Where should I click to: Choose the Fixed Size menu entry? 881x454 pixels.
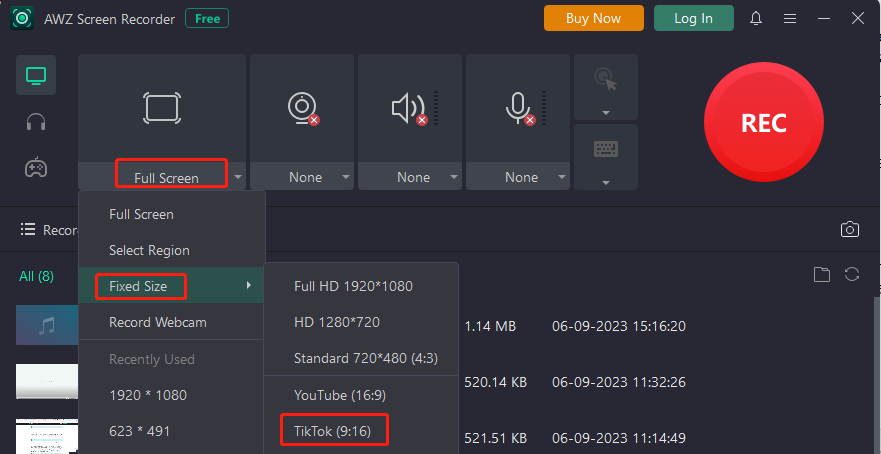[x=171, y=285]
